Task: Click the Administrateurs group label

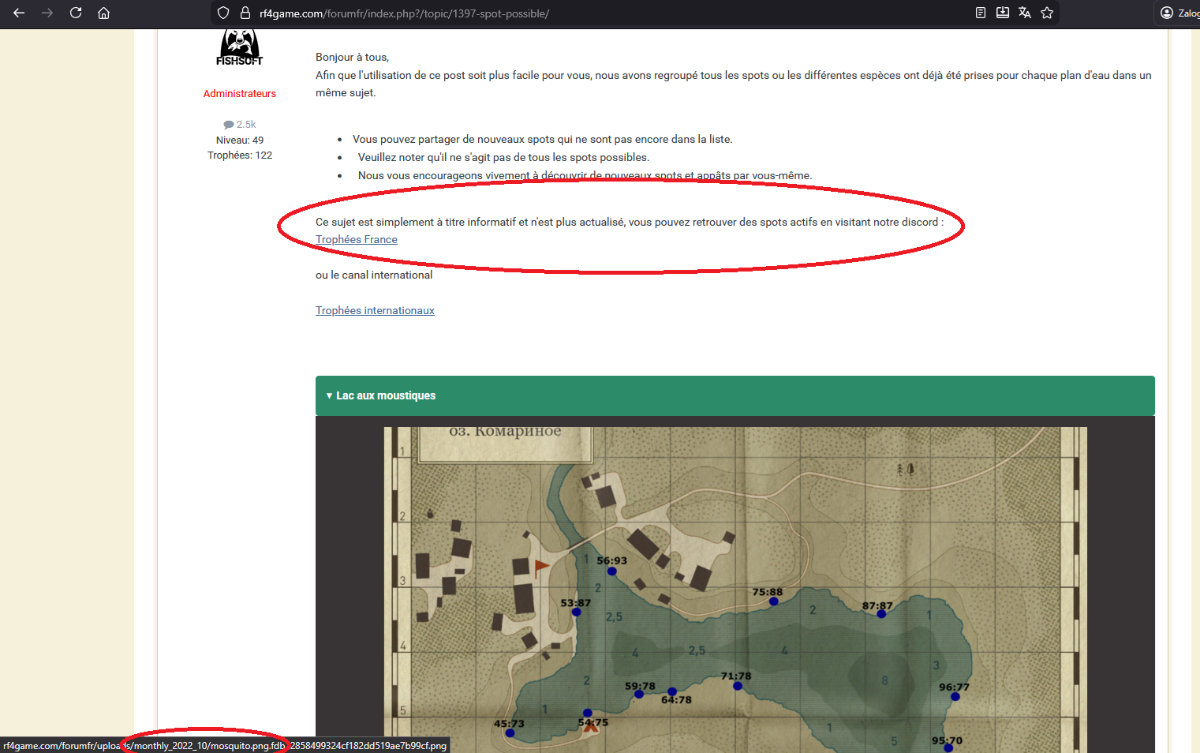Action: (239, 94)
